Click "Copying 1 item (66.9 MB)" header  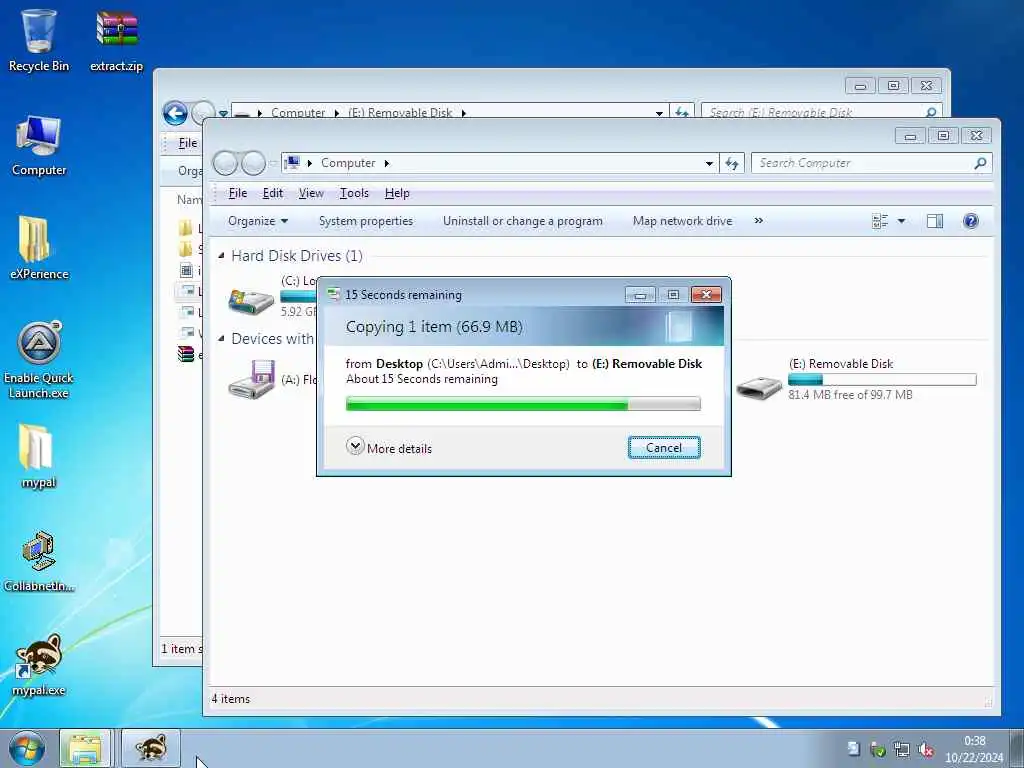point(434,327)
